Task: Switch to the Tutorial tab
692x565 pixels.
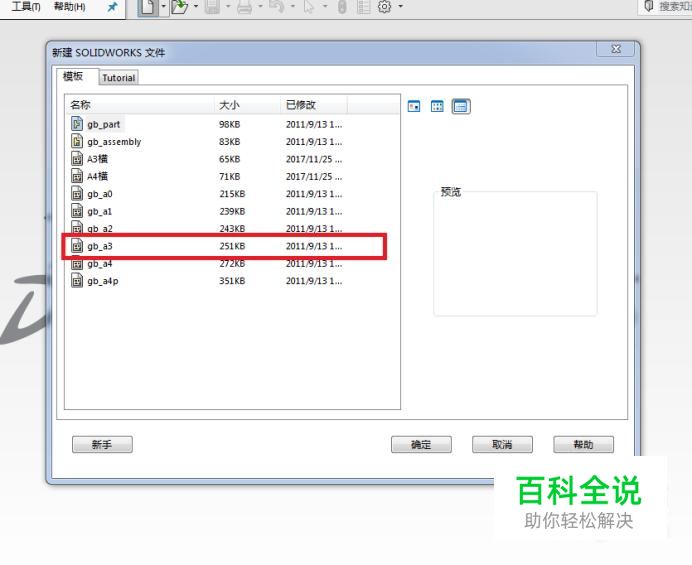Action: (119, 78)
